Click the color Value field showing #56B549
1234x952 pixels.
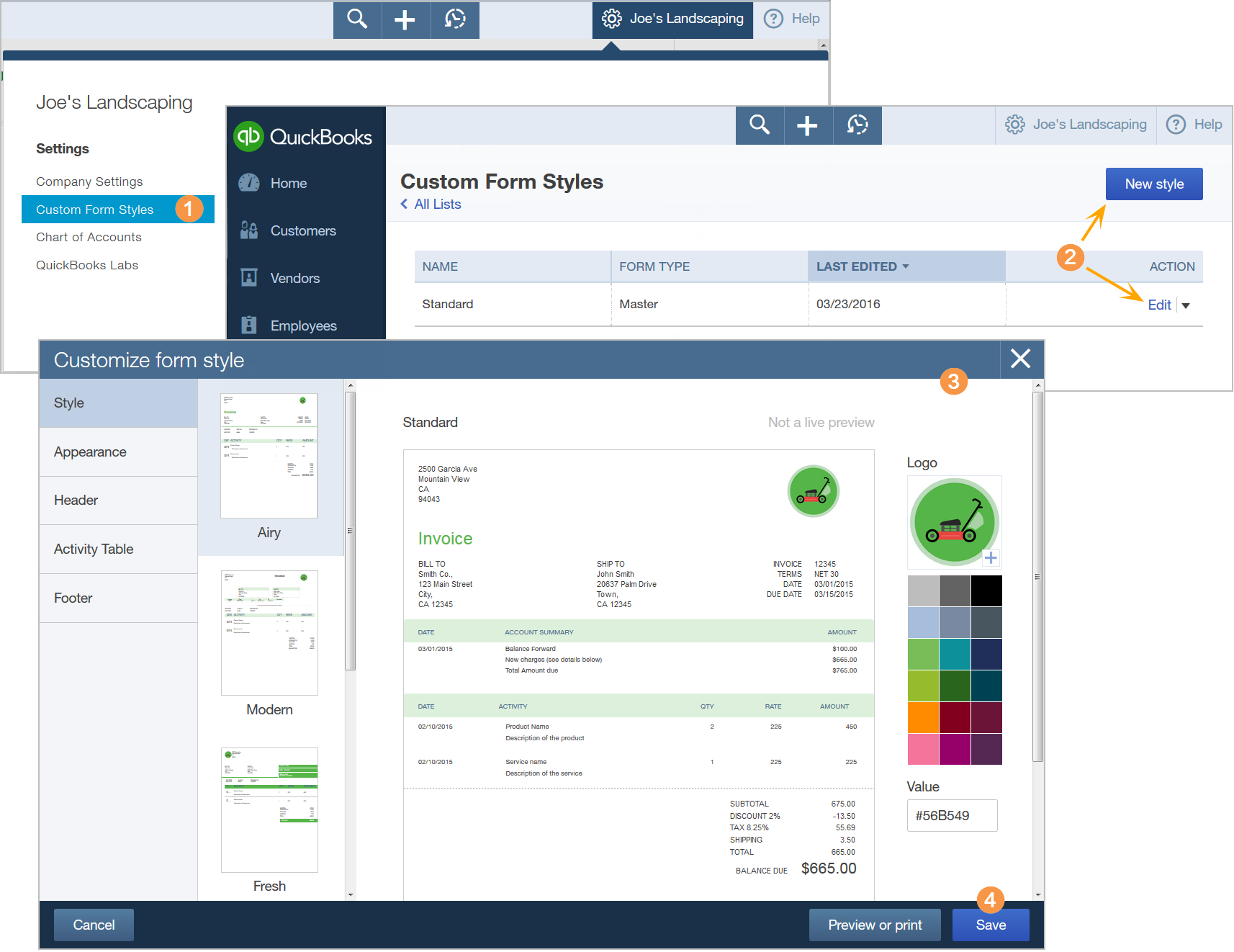(952, 815)
